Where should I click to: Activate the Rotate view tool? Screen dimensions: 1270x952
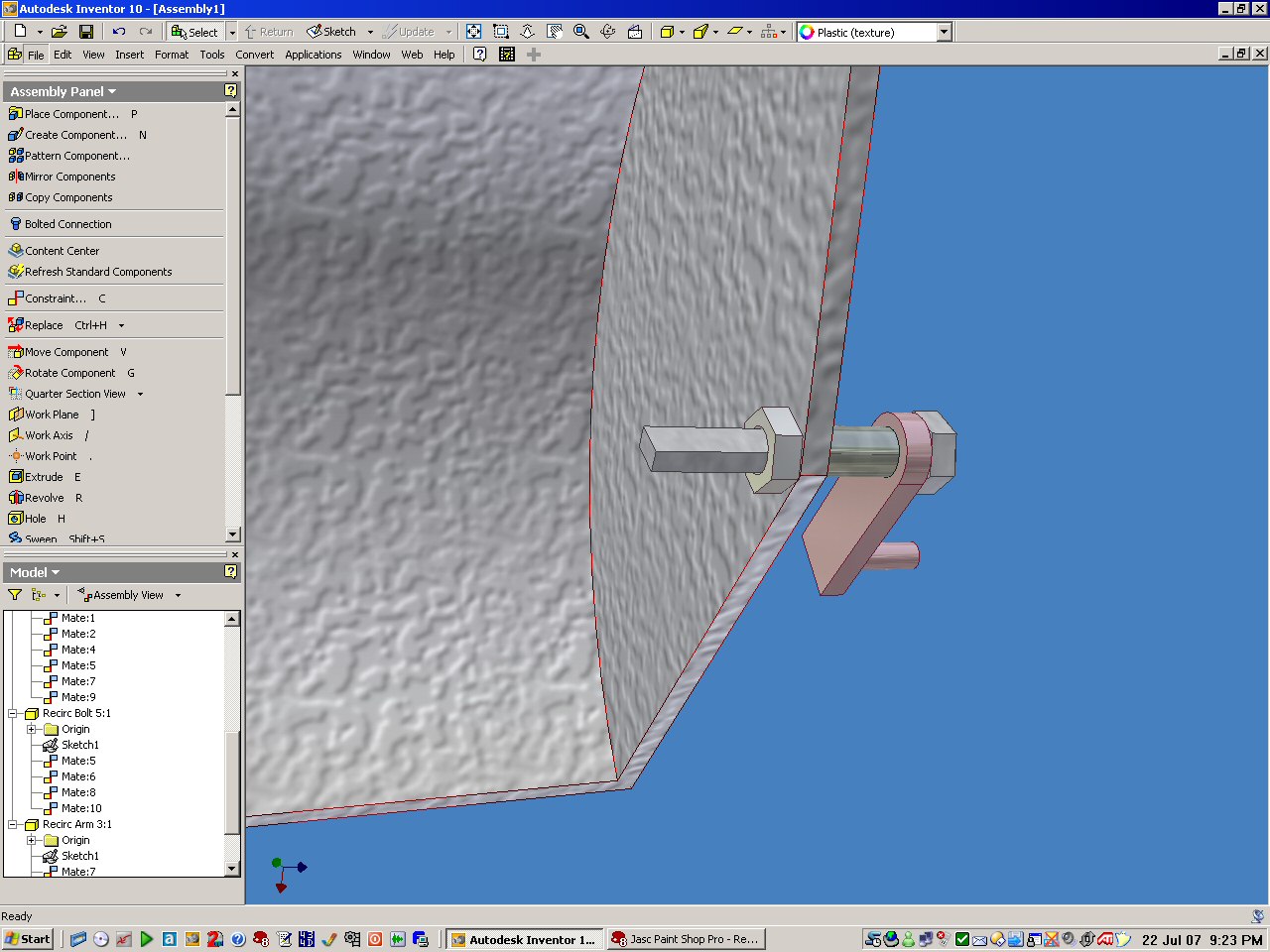coord(608,32)
